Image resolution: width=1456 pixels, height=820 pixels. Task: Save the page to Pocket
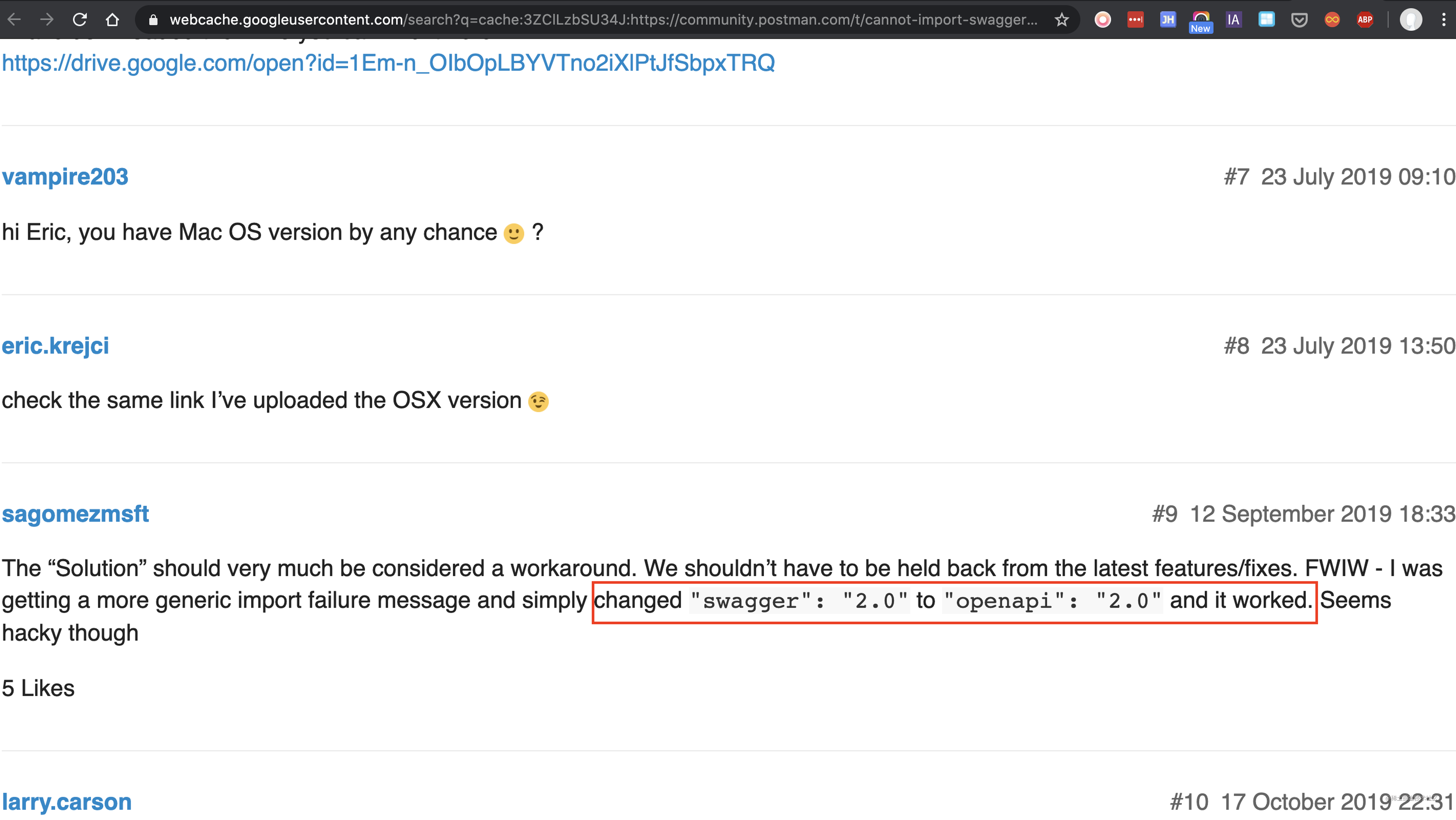pos(1299,19)
